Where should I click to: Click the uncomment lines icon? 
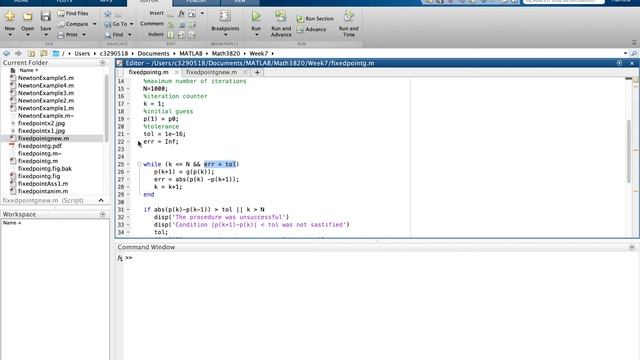[x=182, y=24]
